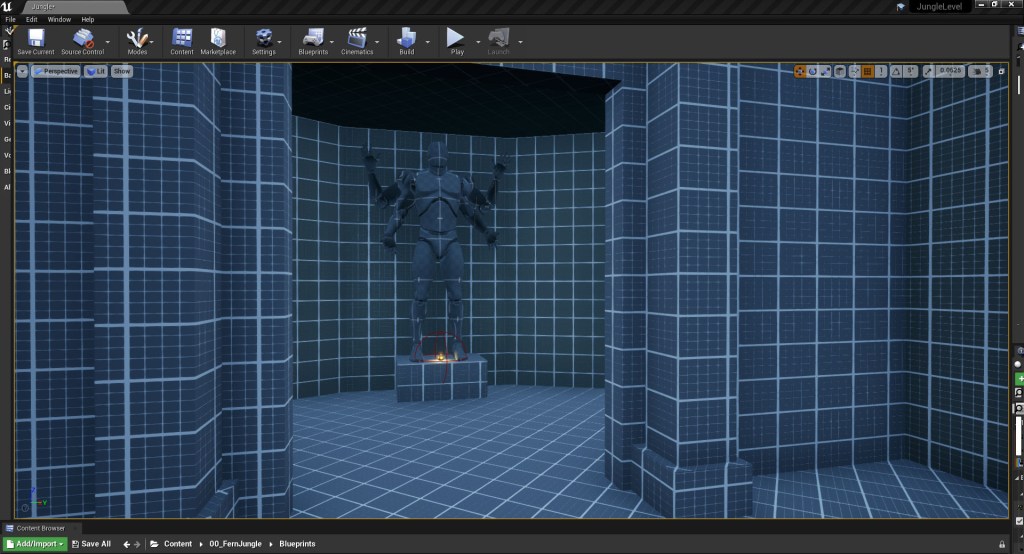Toggle rotation snapping triangle icon

point(896,71)
